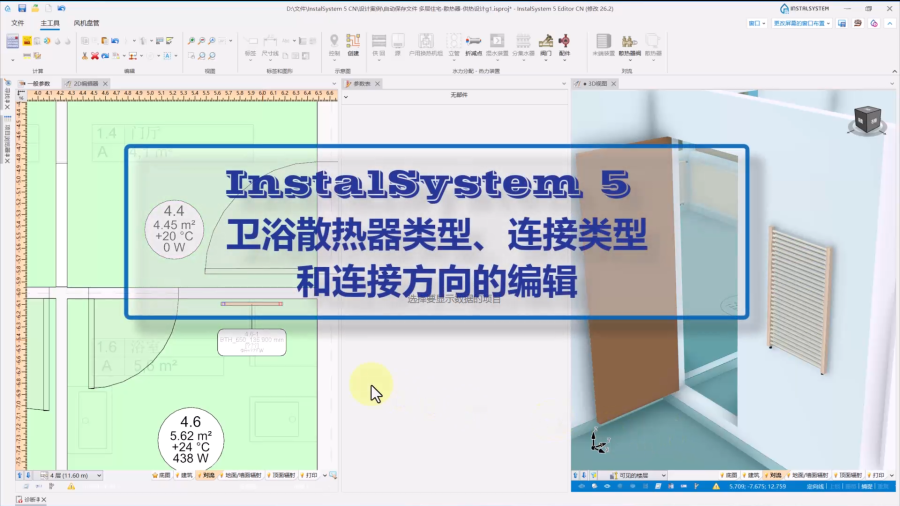Click the home icon in the title bar
This screenshot has height=506, width=900.
point(8,8)
